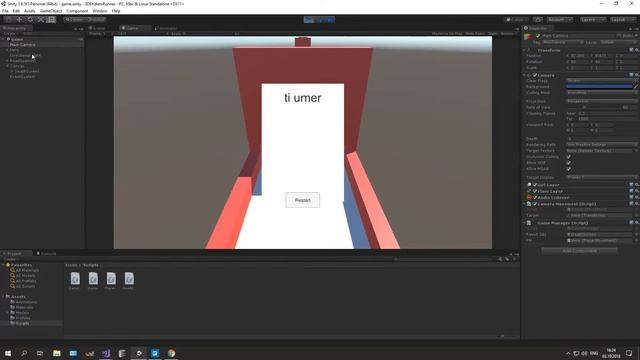This screenshot has height=360, width=640.
Task: Select the Hand tool in Unity toolbar
Action: 9,19
